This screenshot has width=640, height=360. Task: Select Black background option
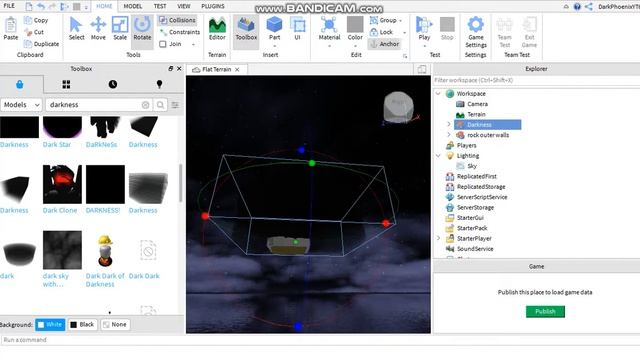click(x=82, y=324)
